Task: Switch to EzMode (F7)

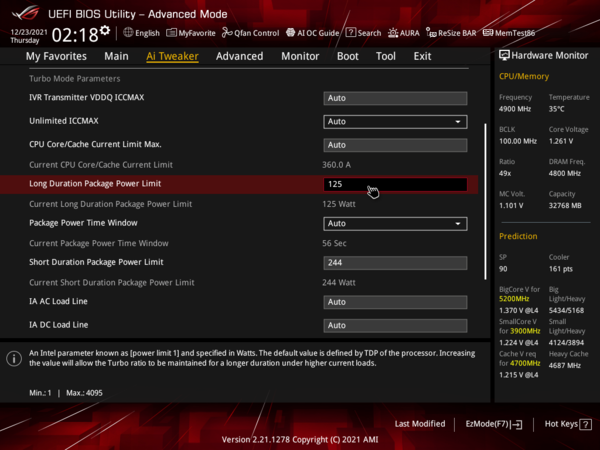Action: 493,424
